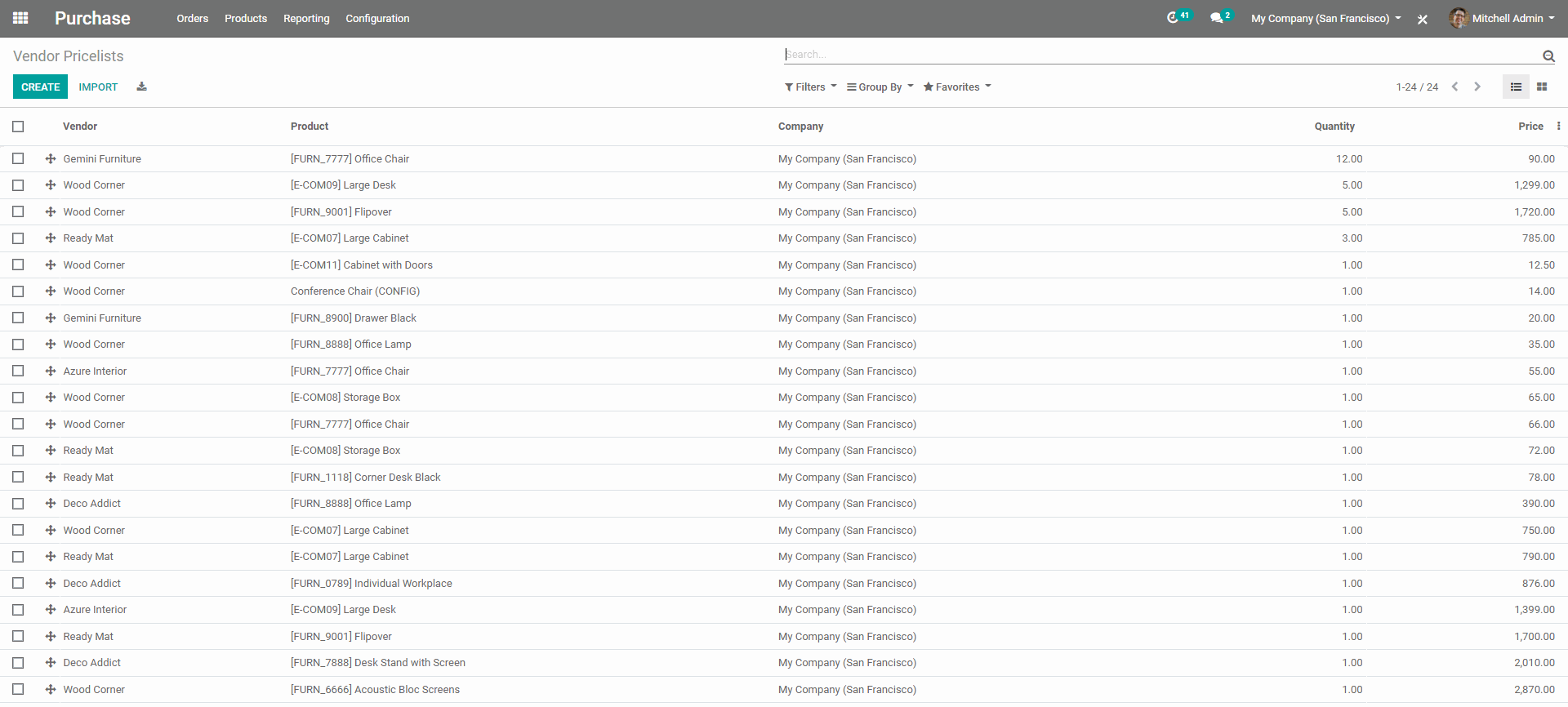Go to next page arrow in pager
The width and height of the screenshot is (1568, 707).
pyautogui.click(x=1477, y=87)
